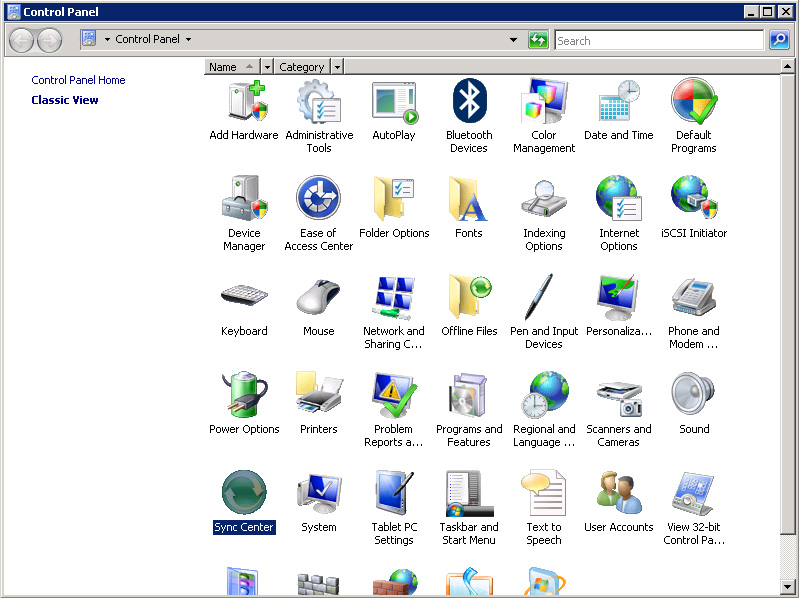
Task: Open Administrative Tools
Action: [x=319, y=116]
